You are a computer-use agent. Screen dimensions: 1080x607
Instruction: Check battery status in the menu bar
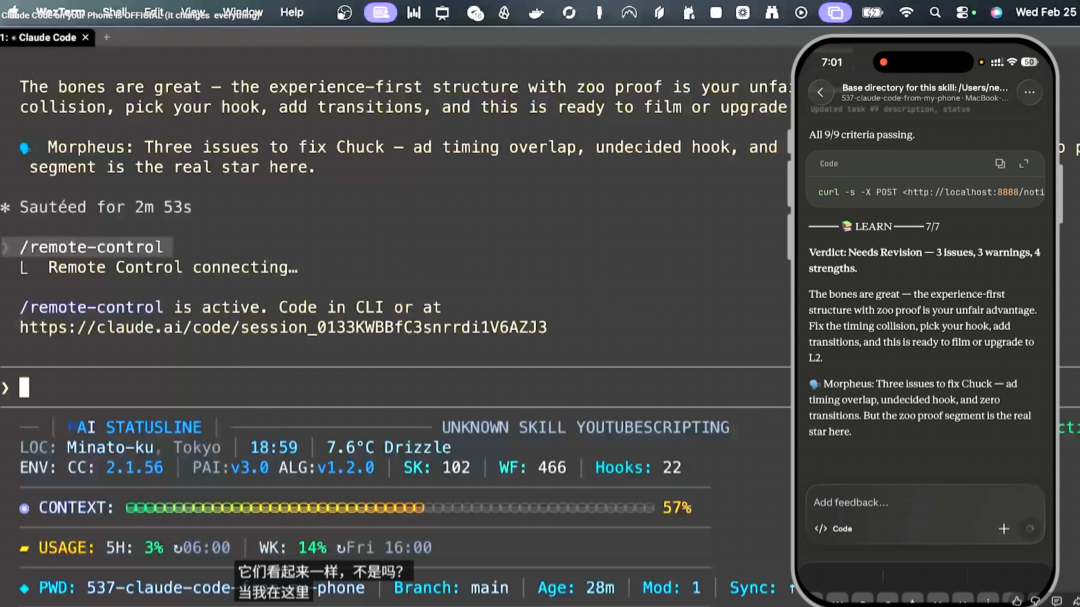point(872,12)
